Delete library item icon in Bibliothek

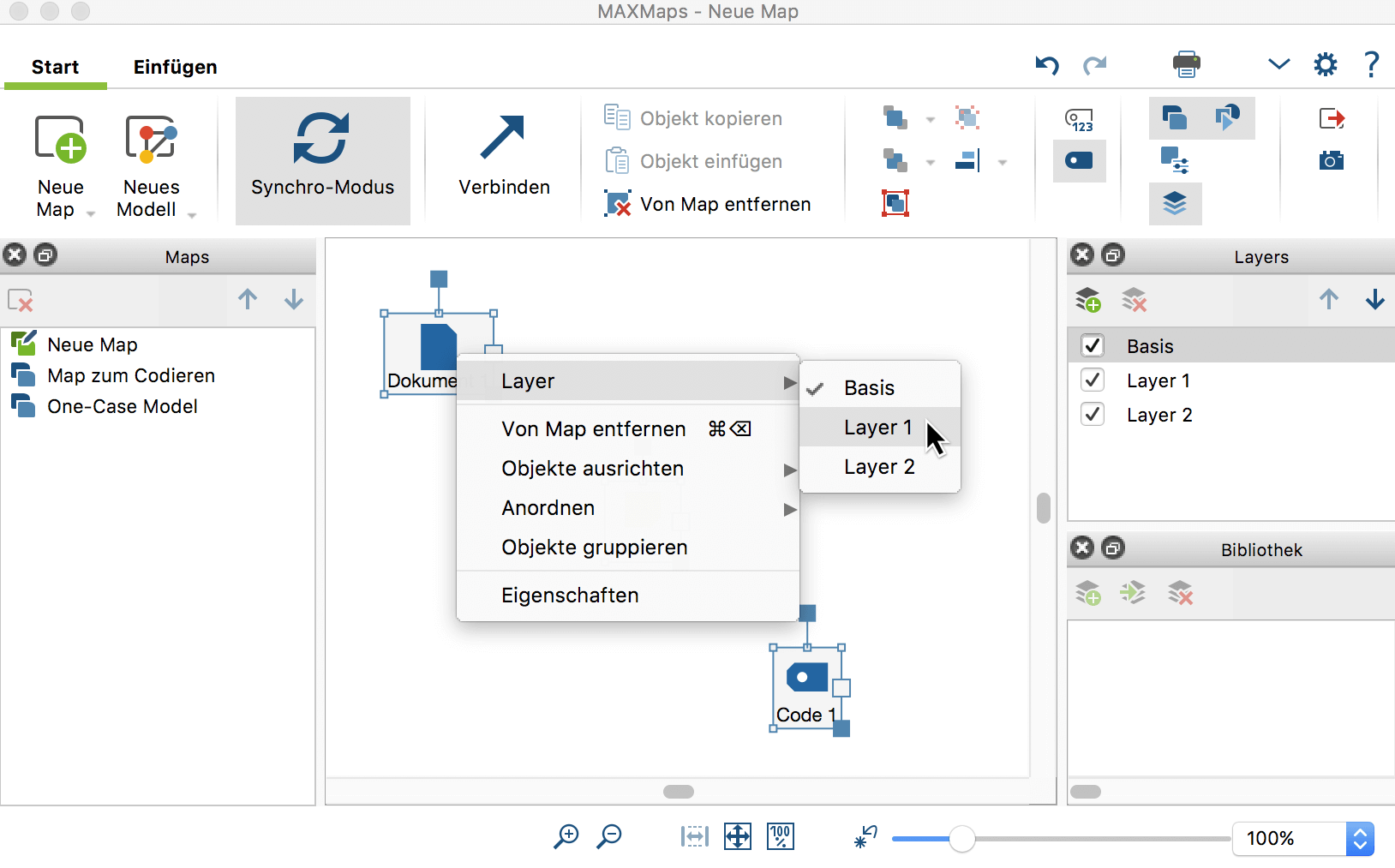(x=1180, y=593)
